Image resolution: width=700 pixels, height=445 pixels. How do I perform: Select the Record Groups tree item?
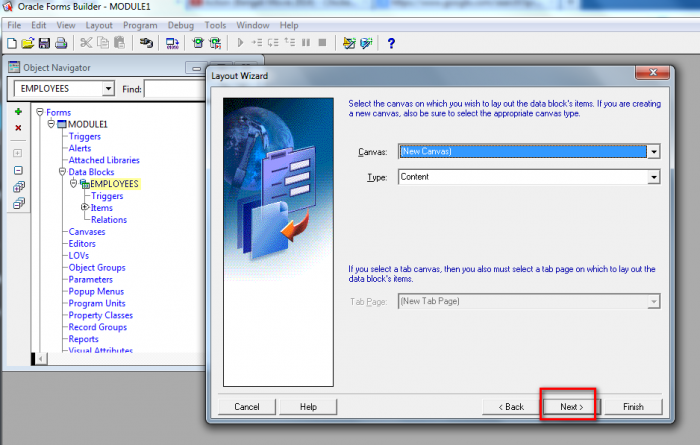click(x=98, y=327)
